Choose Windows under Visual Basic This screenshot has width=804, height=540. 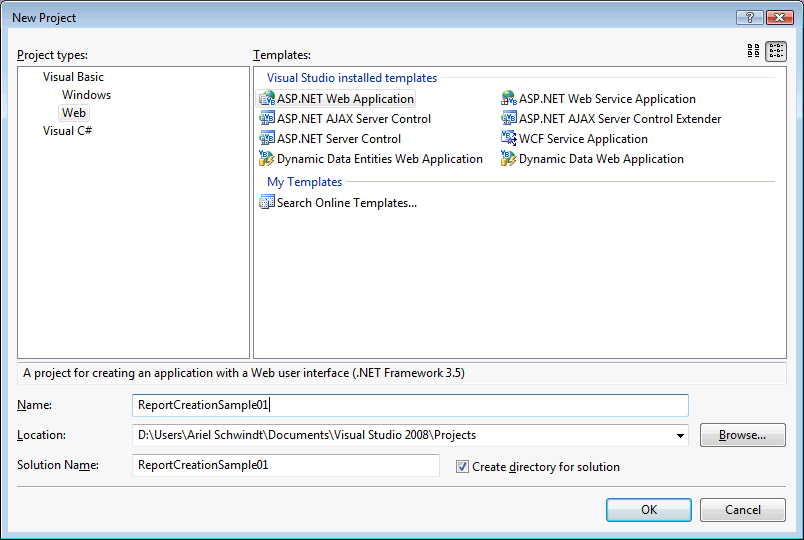point(86,95)
